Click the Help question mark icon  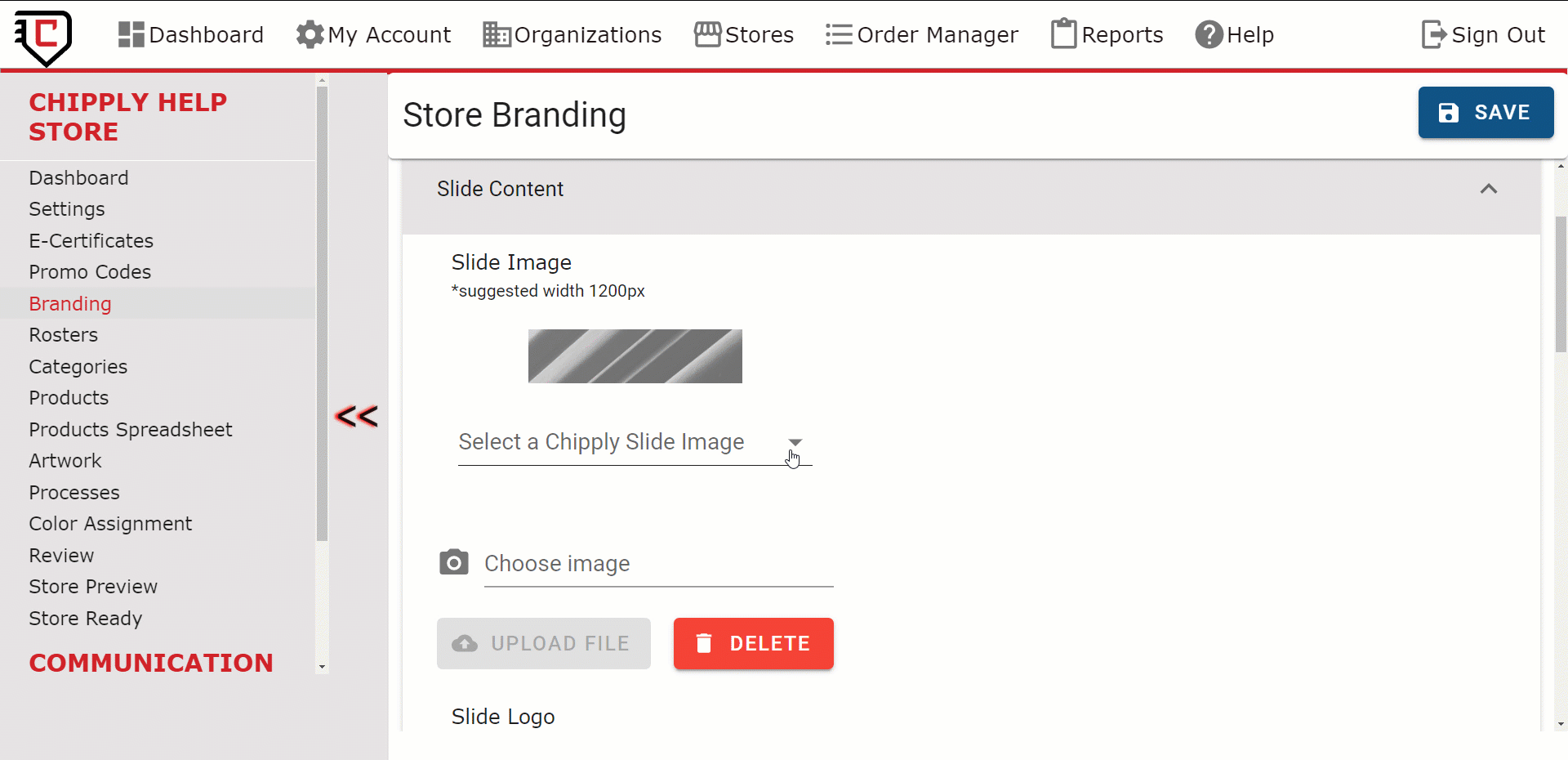coord(1209,34)
